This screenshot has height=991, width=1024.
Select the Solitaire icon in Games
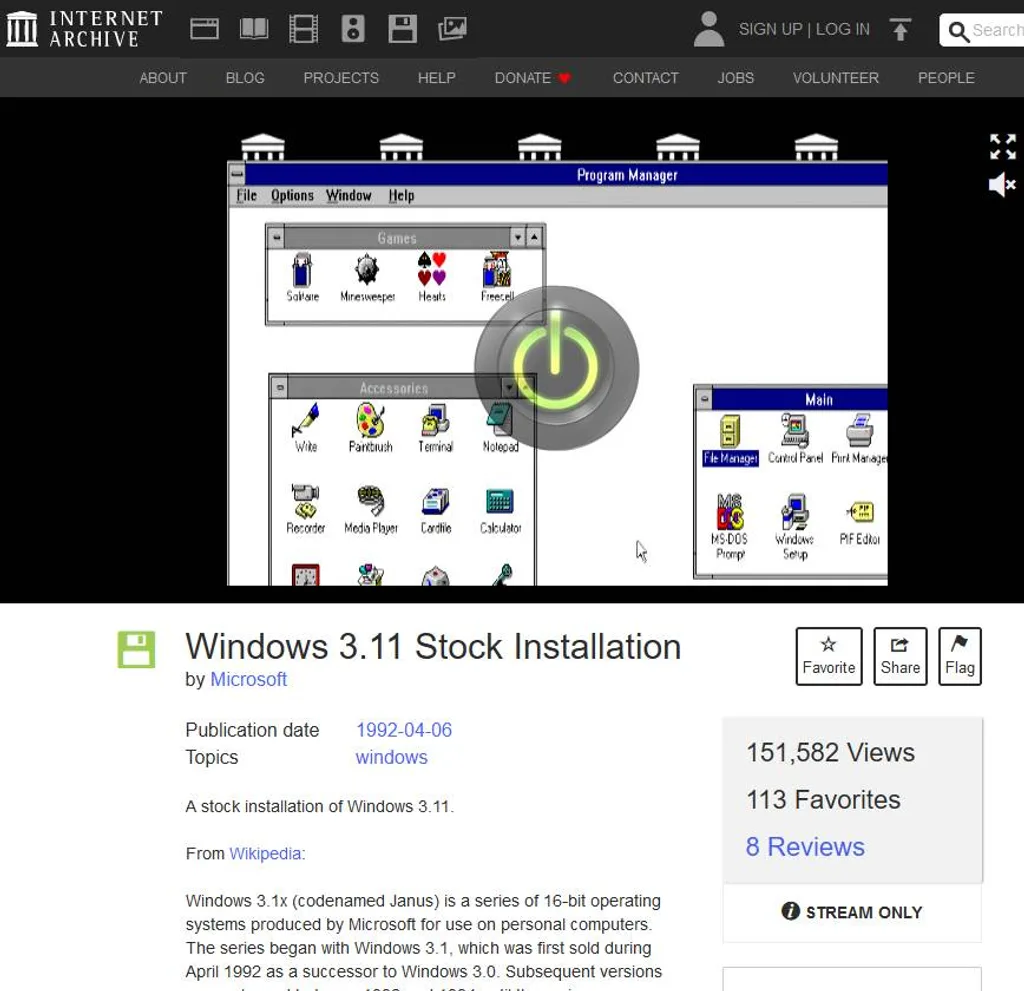[302, 278]
